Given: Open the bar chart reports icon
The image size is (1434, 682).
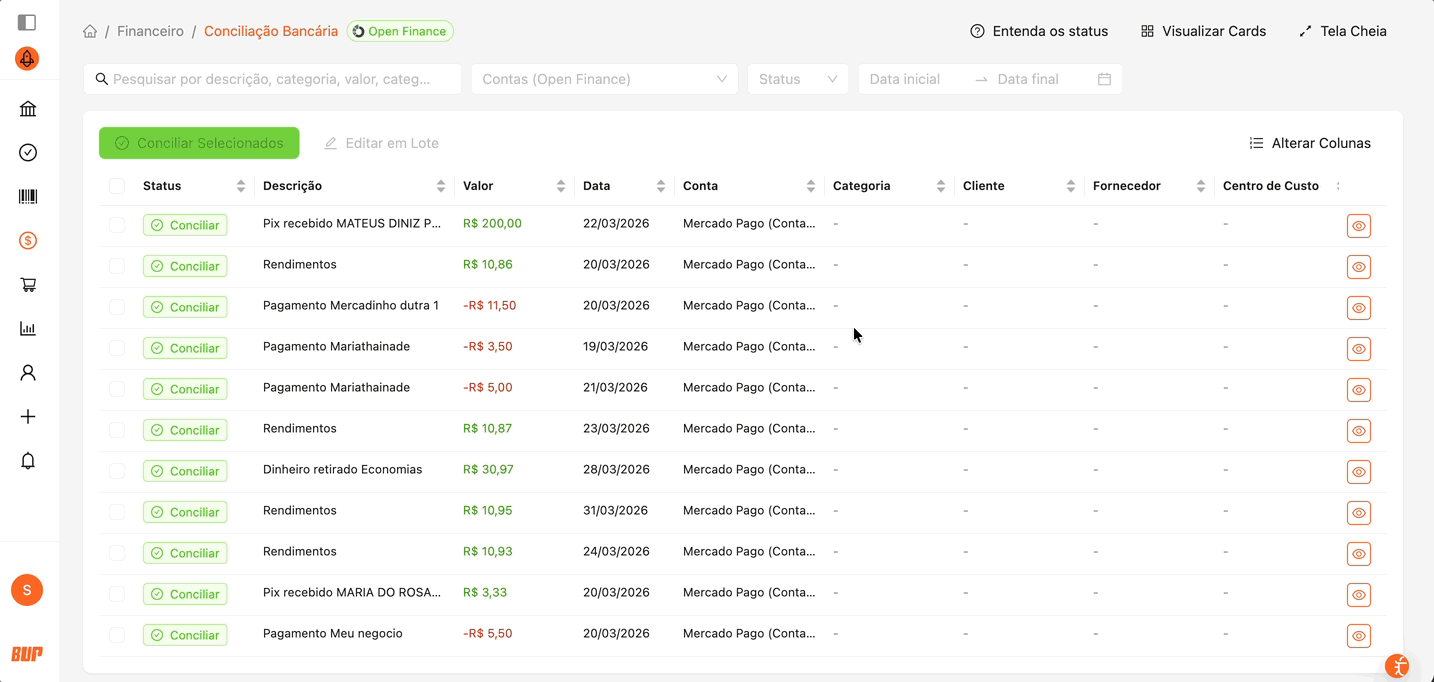Looking at the screenshot, I should 28,329.
